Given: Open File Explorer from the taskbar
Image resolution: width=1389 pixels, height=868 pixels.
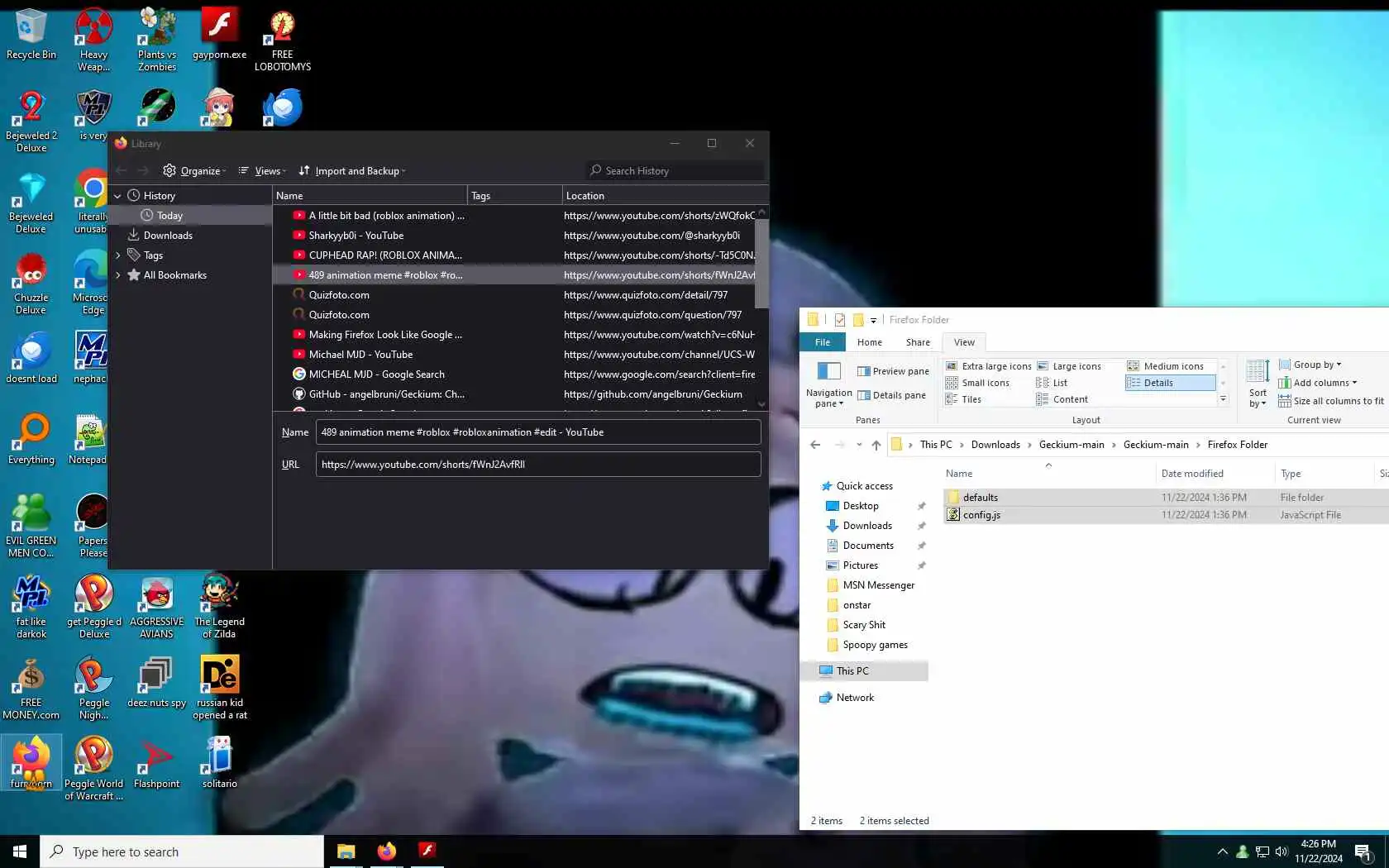Looking at the screenshot, I should (x=346, y=851).
